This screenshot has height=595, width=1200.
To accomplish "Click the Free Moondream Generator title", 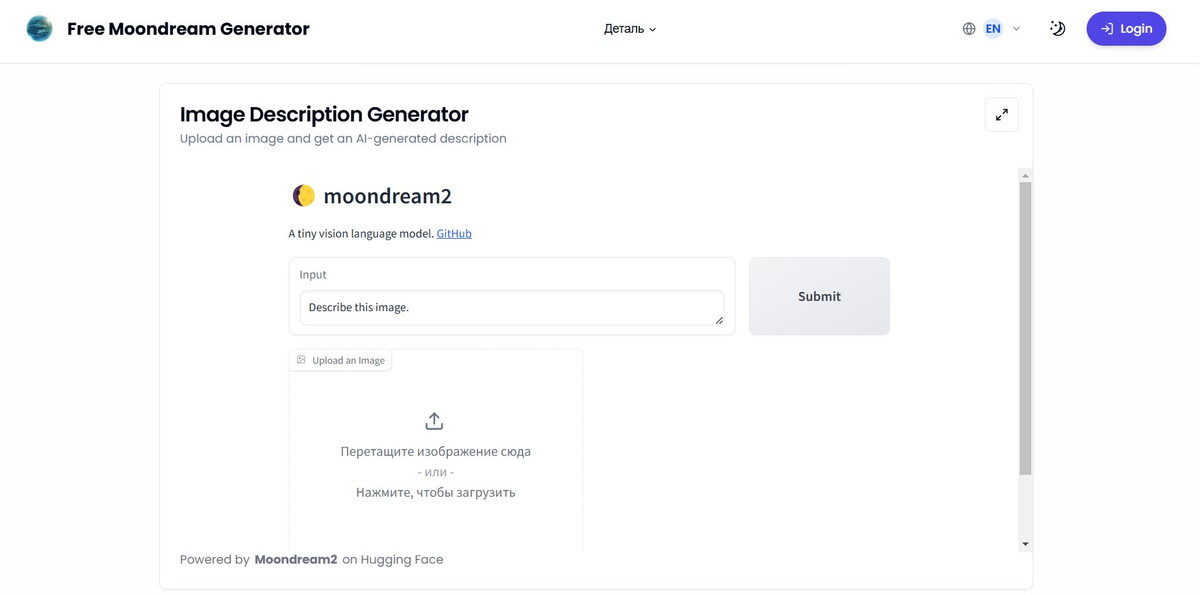I will coord(188,29).
